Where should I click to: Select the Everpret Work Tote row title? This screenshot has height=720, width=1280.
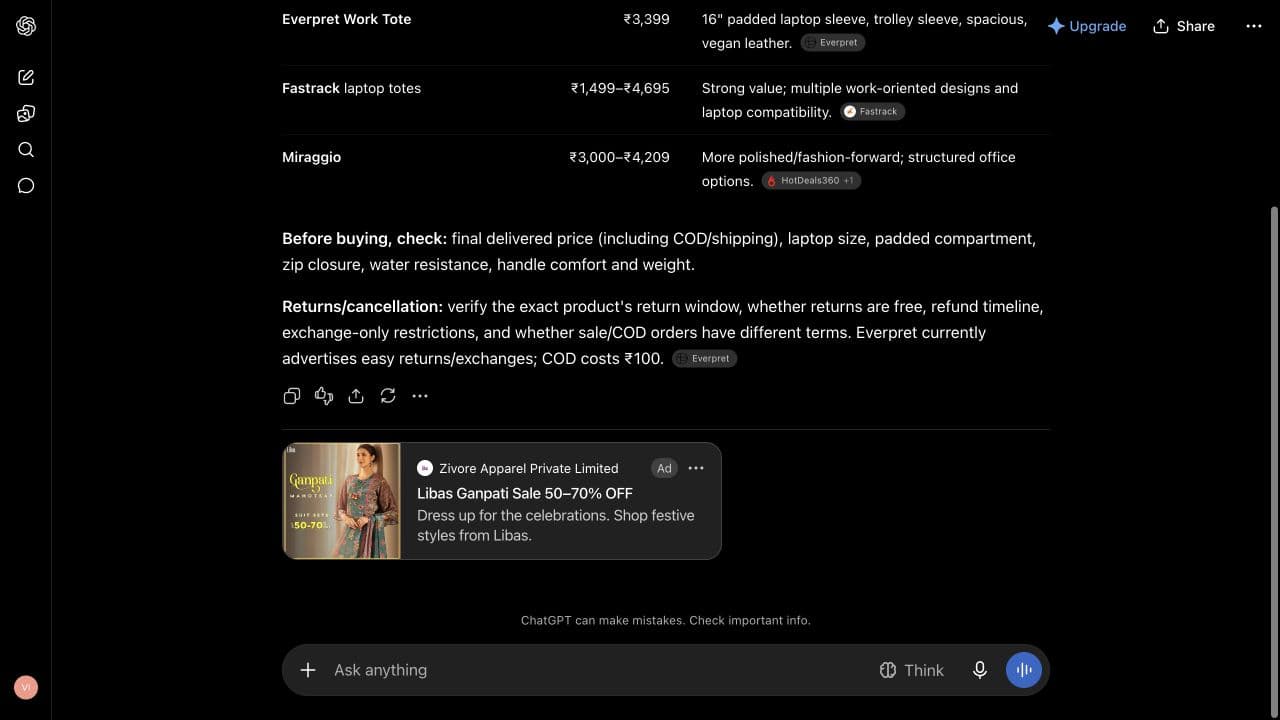pyautogui.click(x=347, y=19)
